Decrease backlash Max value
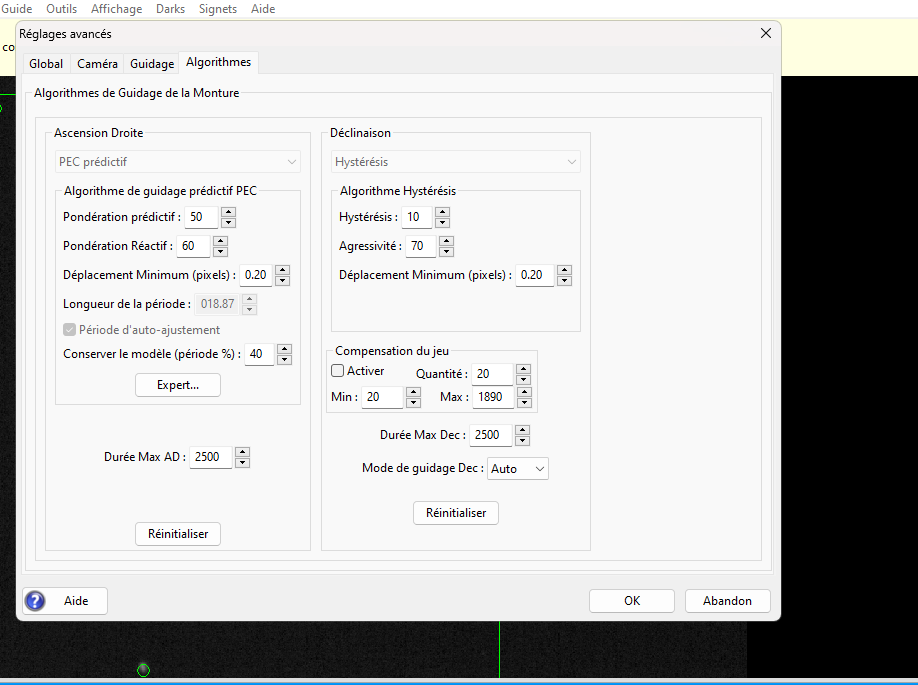The height and width of the screenshot is (685, 918). coord(525,402)
